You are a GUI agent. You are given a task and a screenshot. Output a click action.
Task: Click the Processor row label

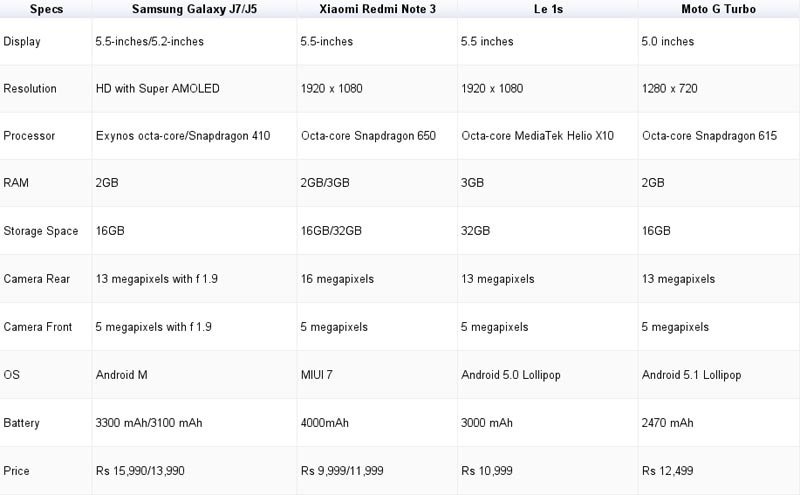point(29,136)
